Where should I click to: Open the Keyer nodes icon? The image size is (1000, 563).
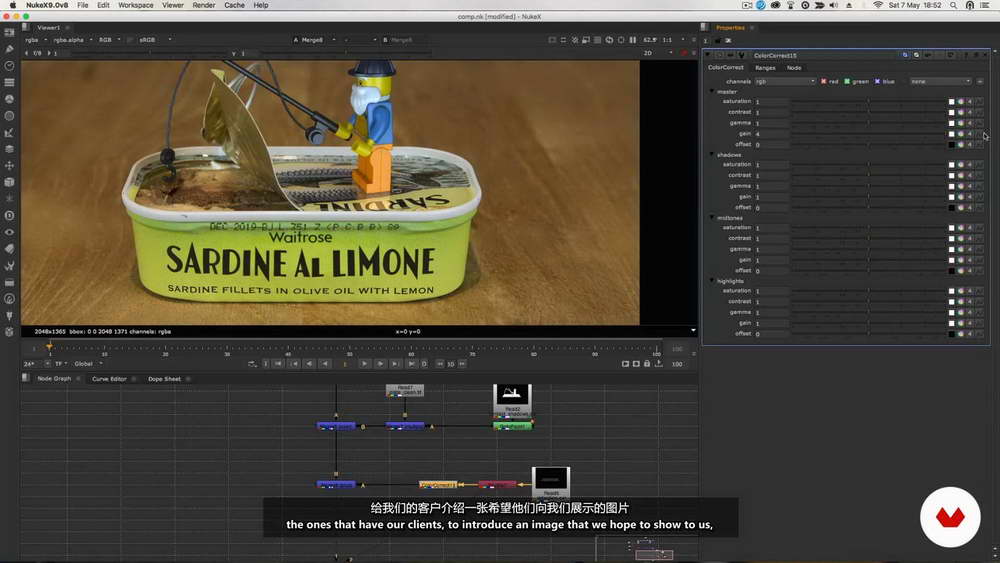(x=9, y=133)
